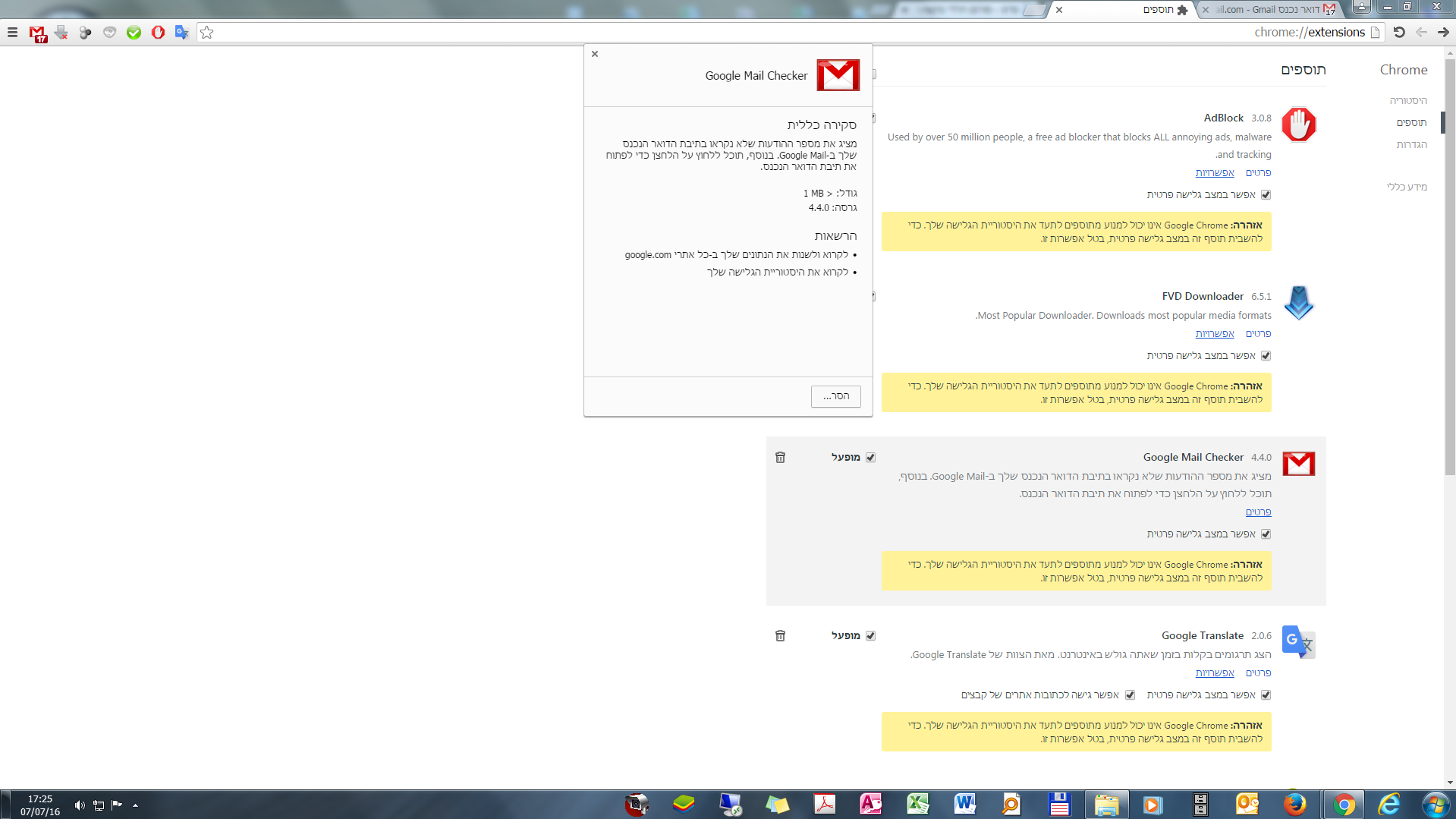The height and width of the screenshot is (819, 1456).
Task: Open Microsoft Word from the taskbar
Action: (x=965, y=805)
